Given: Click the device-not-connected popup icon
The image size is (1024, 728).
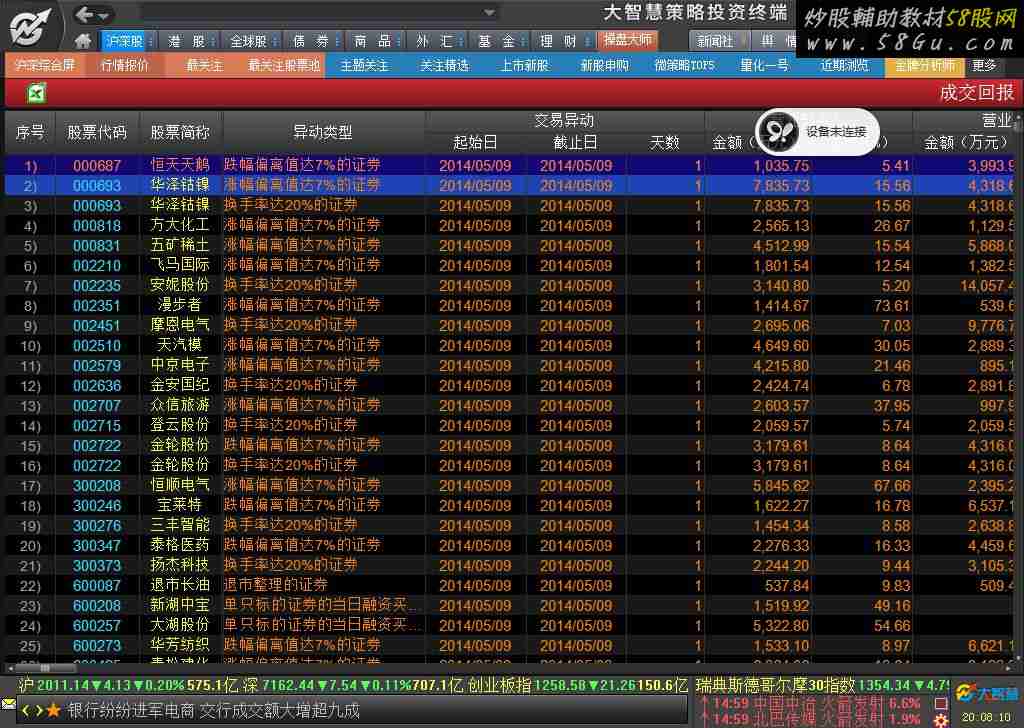Looking at the screenshot, I should tap(779, 132).
